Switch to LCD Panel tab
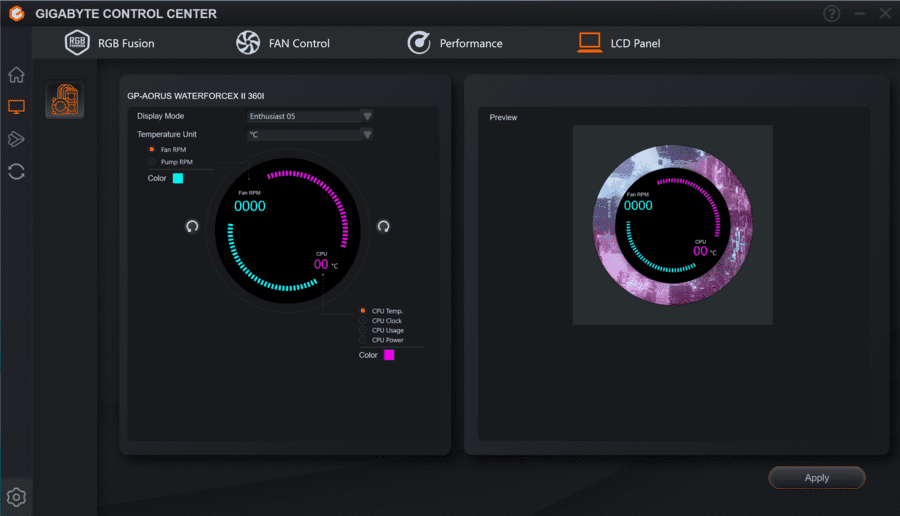The image size is (900, 516). click(x=619, y=43)
